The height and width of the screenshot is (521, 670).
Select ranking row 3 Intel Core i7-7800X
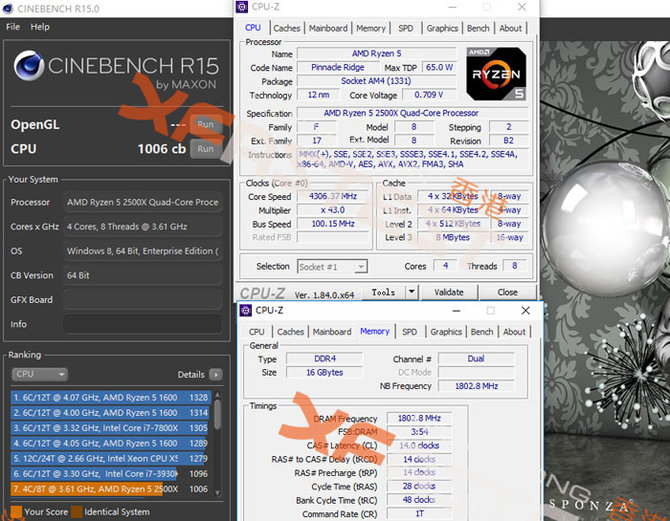(110, 428)
